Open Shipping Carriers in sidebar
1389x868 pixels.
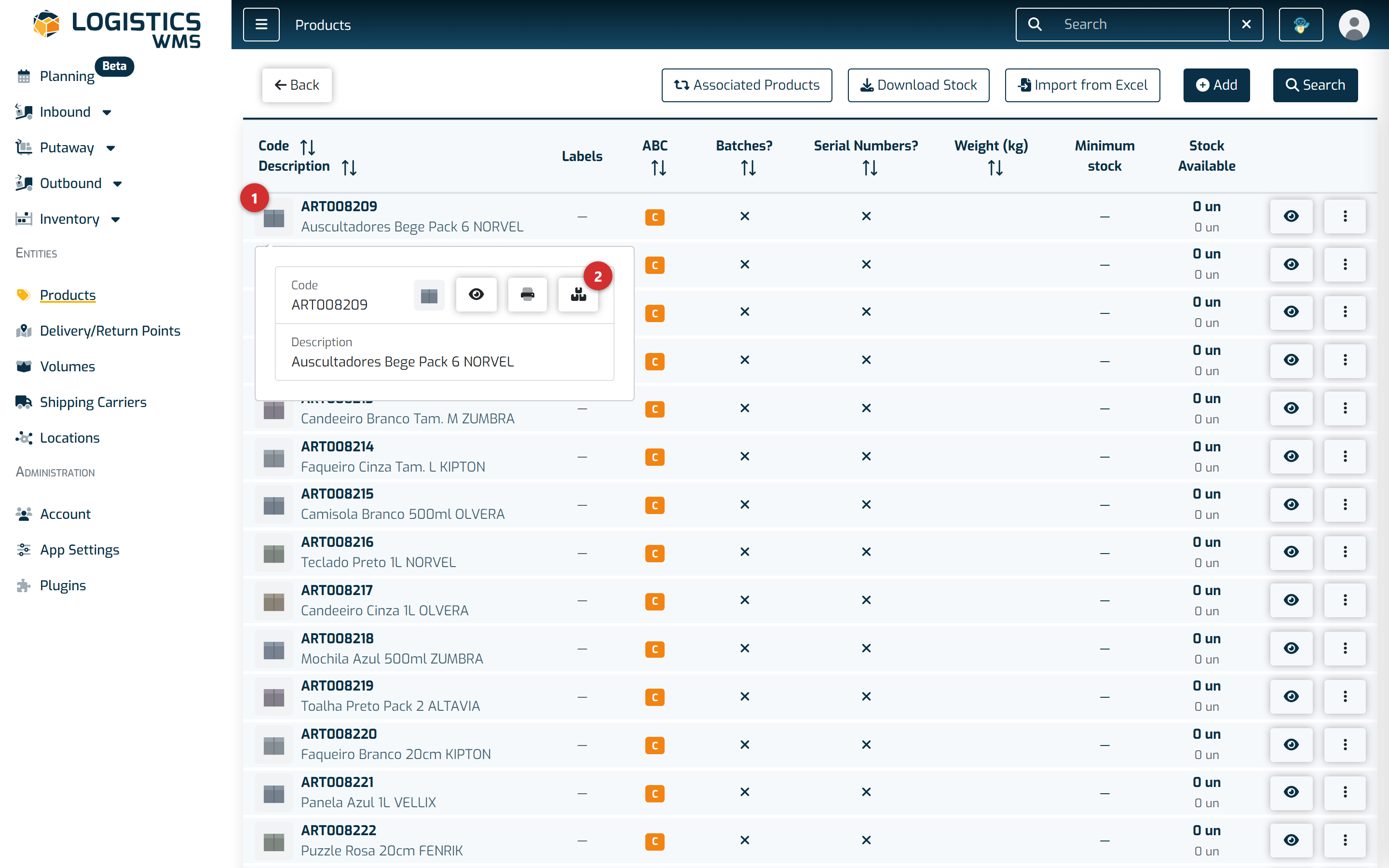point(81,402)
